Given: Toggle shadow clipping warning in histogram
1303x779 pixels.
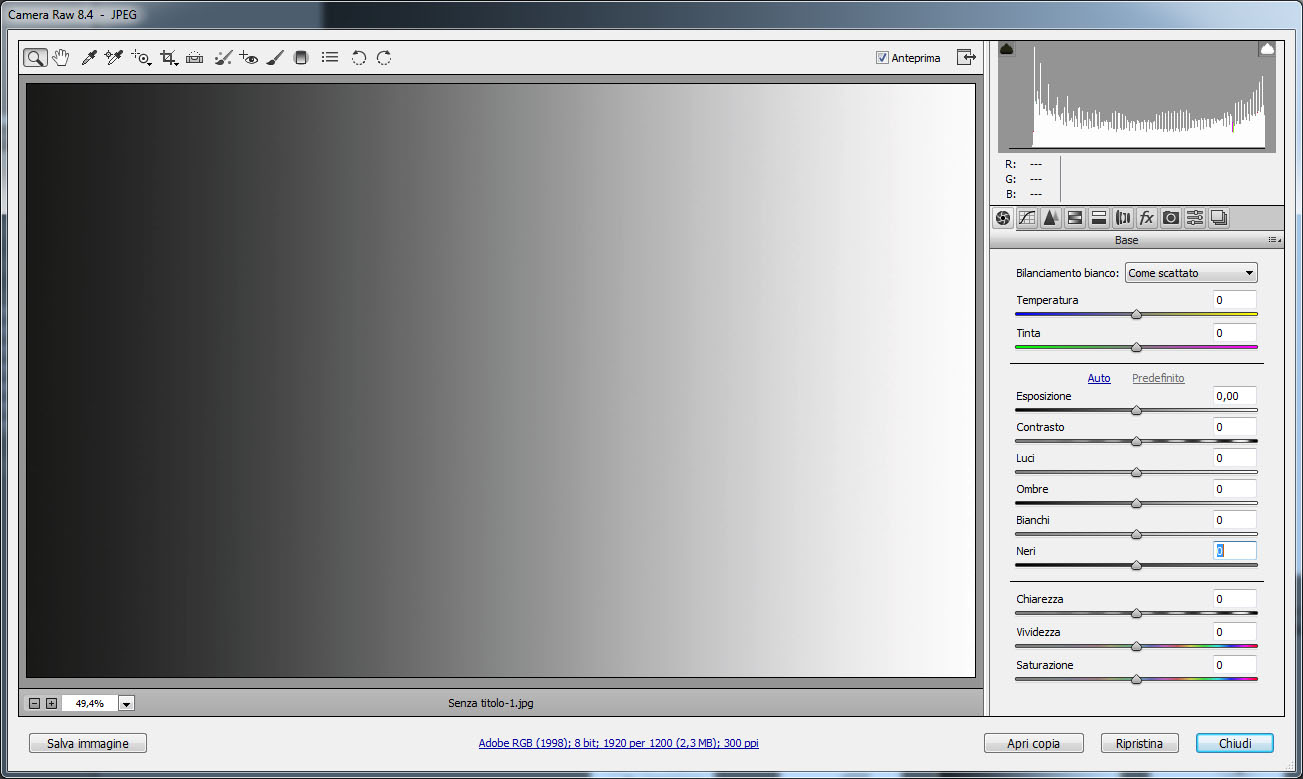Looking at the screenshot, I should tap(1007, 49).
